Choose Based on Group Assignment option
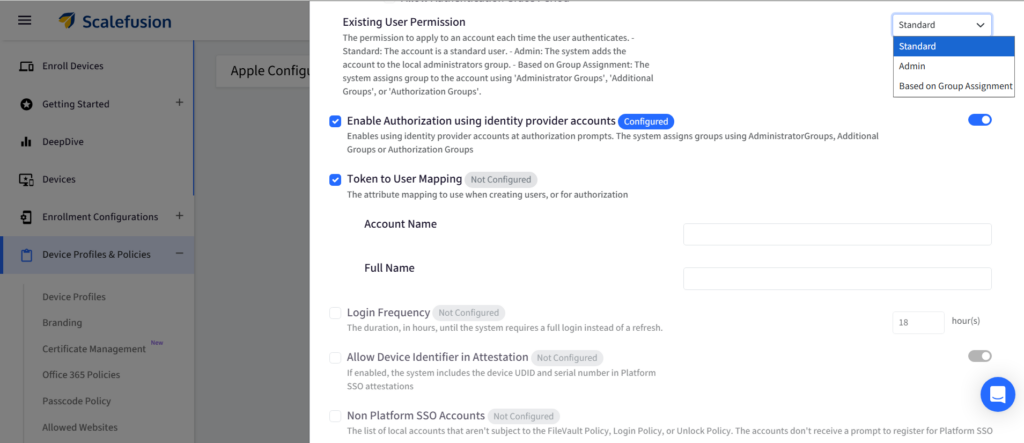Viewport: 1024px width, 443px height. [x=955, y=86]
